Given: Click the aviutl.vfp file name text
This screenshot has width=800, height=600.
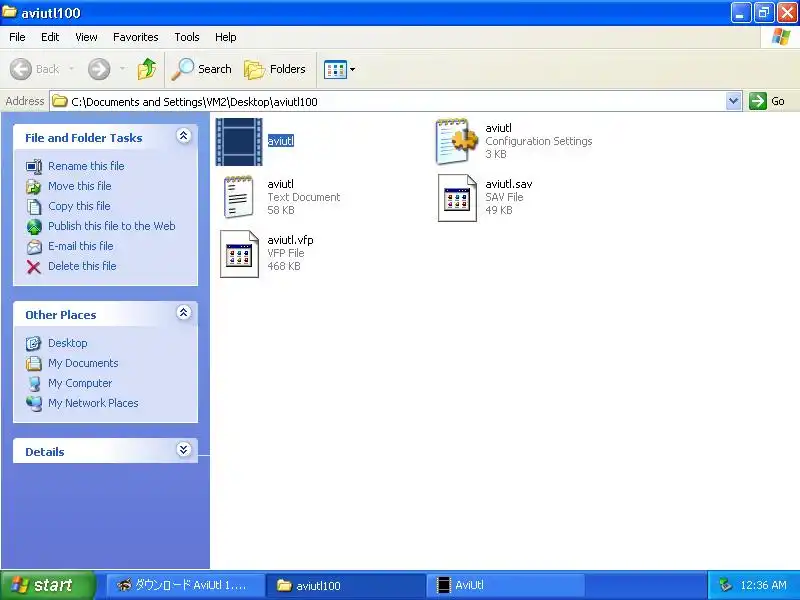Looking at the screenshot, I should click(290, 240).
